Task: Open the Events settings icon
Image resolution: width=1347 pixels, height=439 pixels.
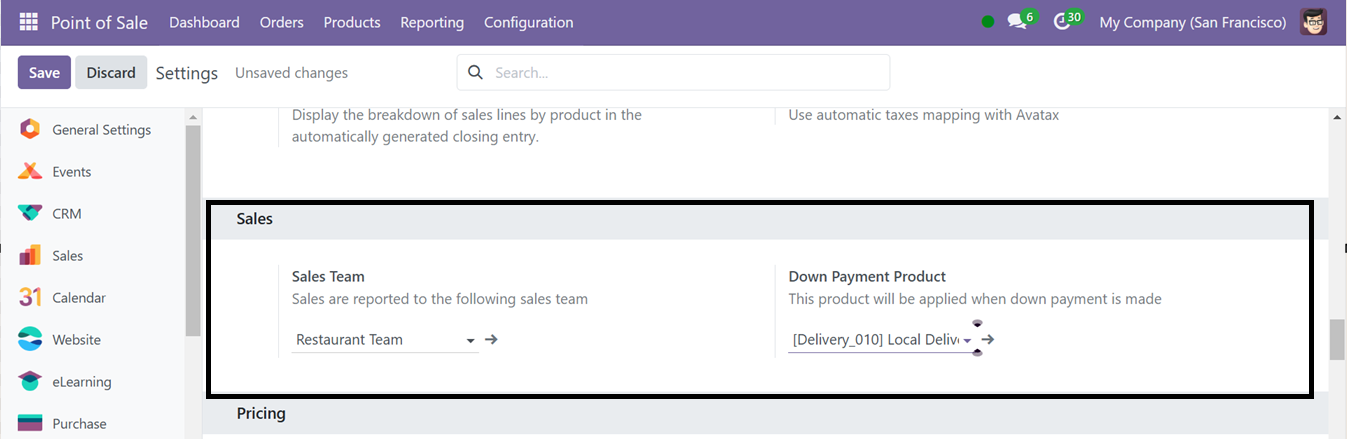Action: 30,171
